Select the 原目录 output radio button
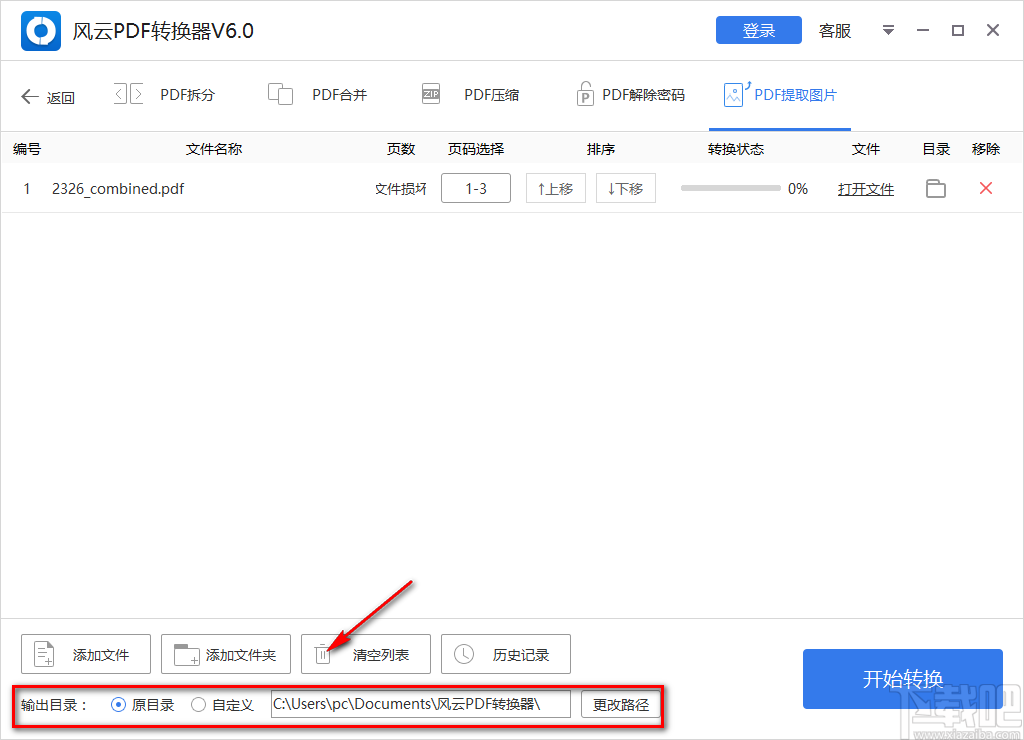The width and height of the screenshot is (1024, 740). pyautogui.click(x=118, y=704)
